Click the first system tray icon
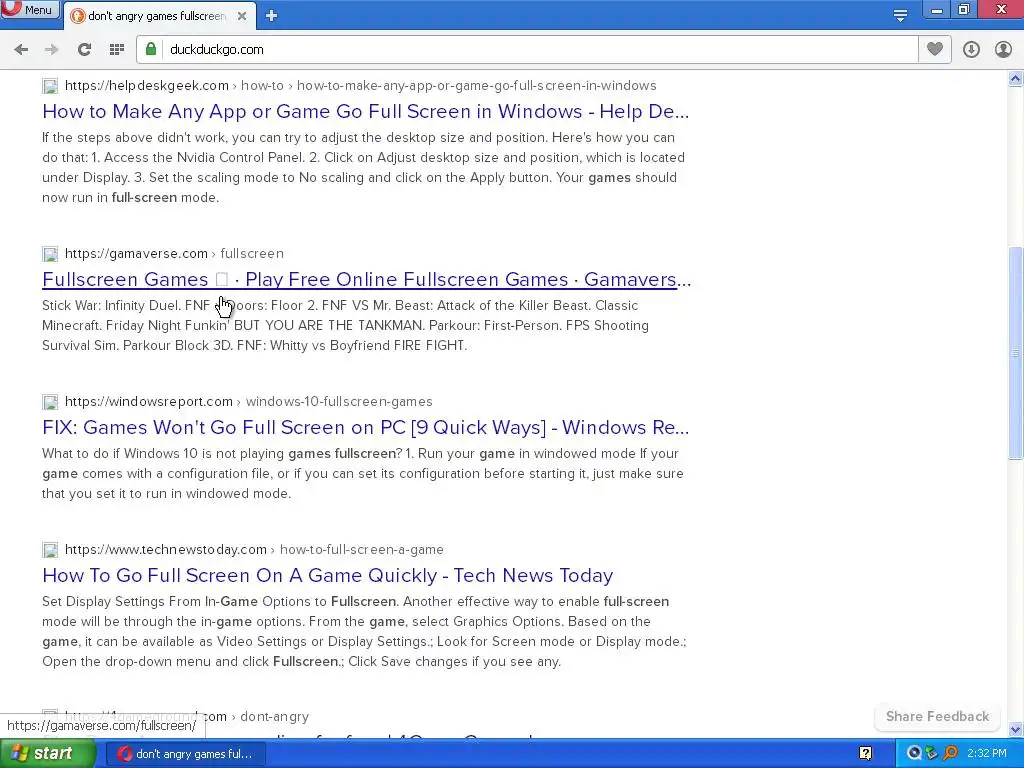Image resolution: width=1024 pixels, height=768 pixels. 914,754
